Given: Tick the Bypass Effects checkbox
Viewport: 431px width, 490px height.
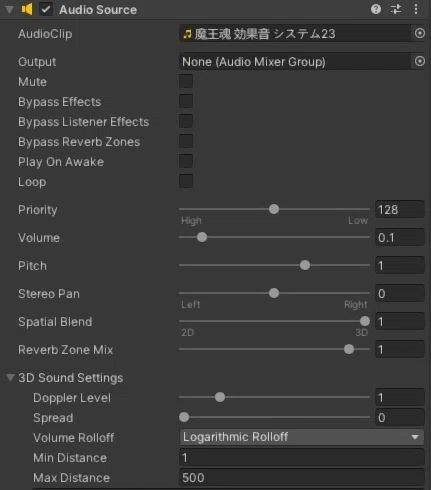Looking at the screenshot, I should (x=186, y=101).
